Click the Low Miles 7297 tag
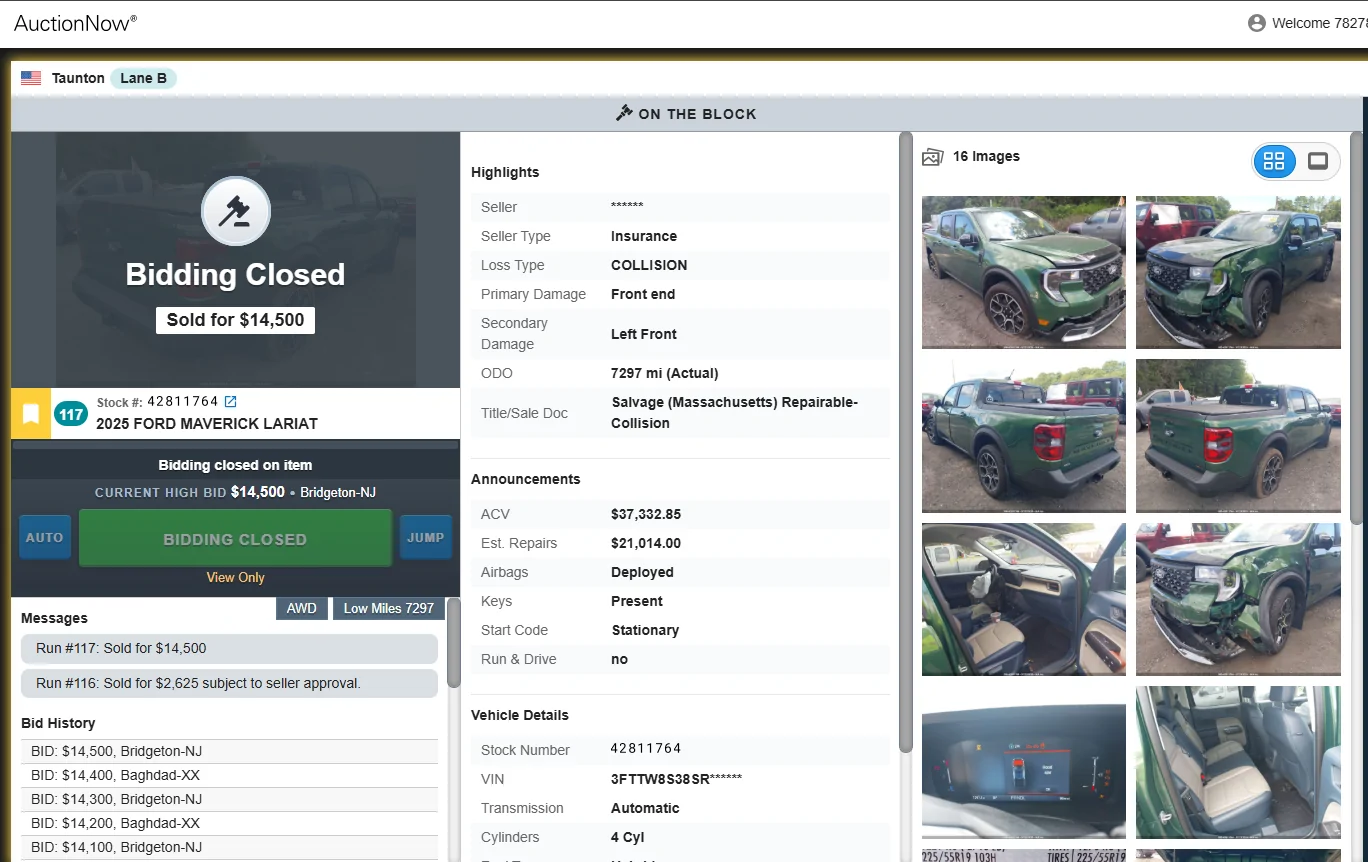 389,608
